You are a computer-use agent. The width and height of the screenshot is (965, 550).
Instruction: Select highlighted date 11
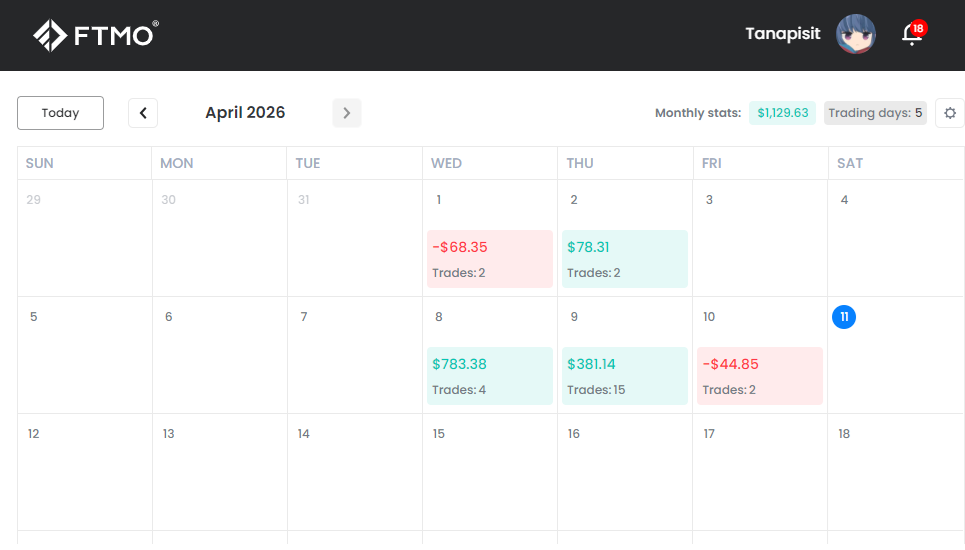click(844, 317)
